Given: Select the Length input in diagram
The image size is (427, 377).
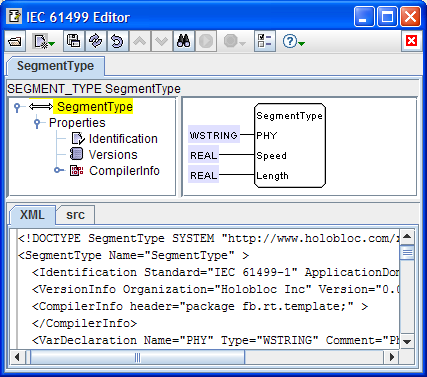Looking at the screenshot, I should (x=272, y=175).
